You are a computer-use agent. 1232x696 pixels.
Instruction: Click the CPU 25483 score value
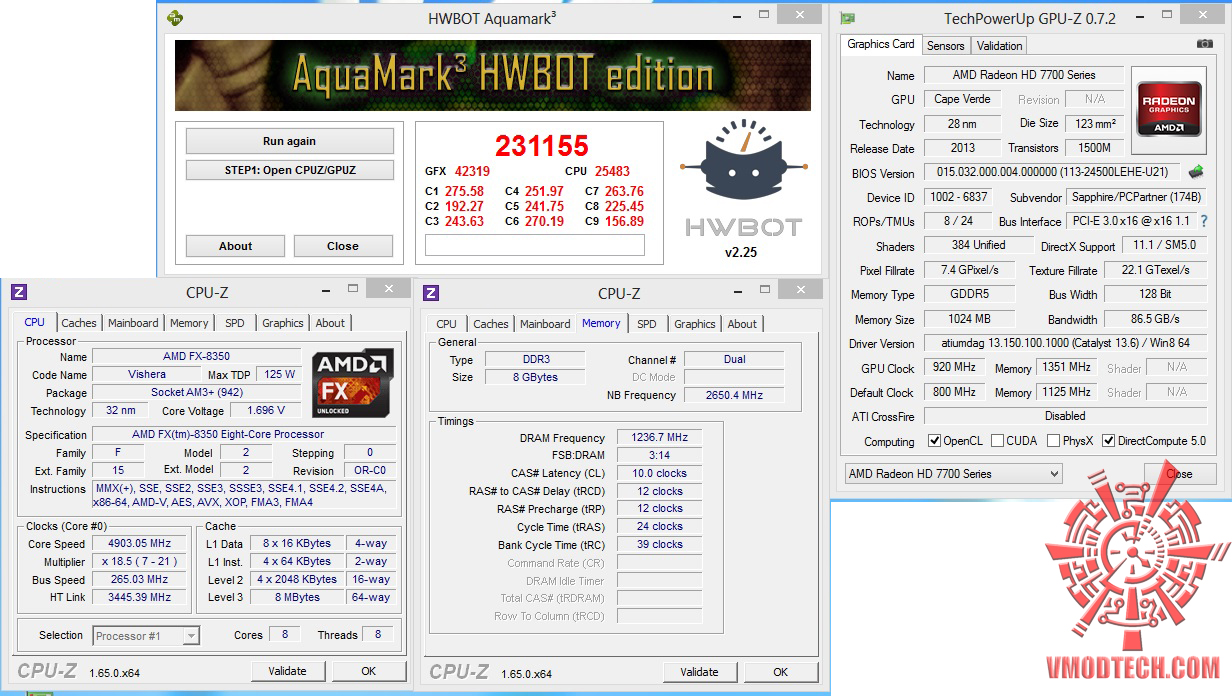[x=612, y=171]
